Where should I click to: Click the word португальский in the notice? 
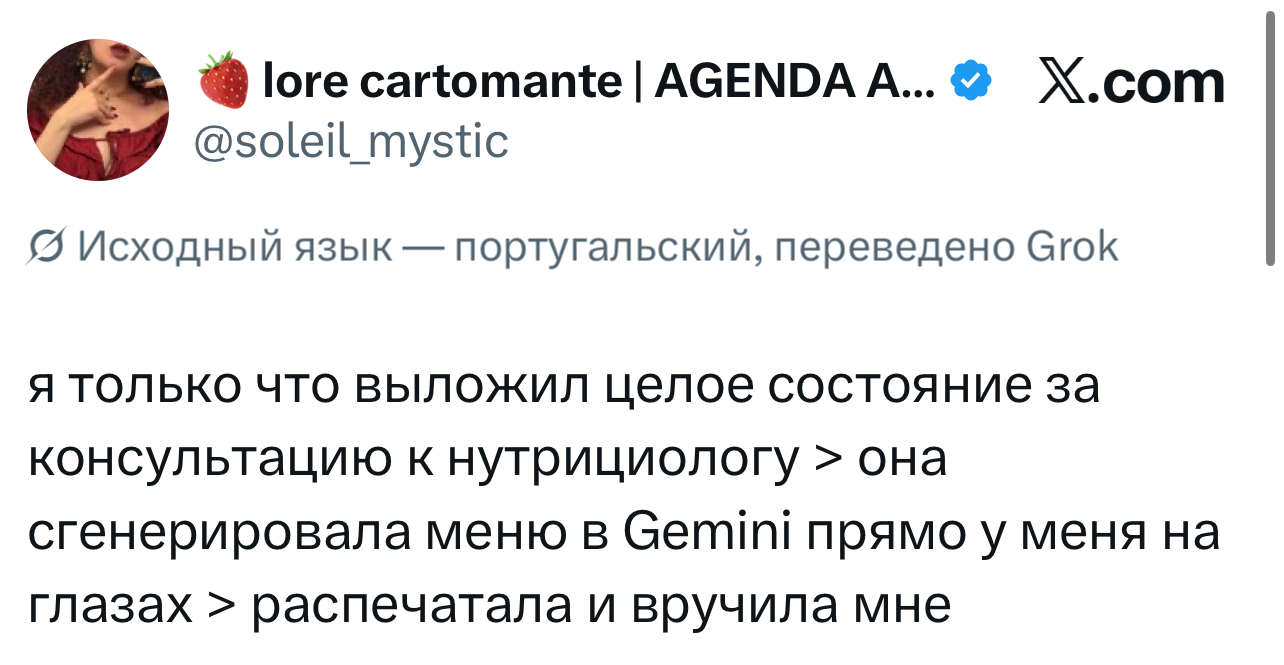pos(609,247)
